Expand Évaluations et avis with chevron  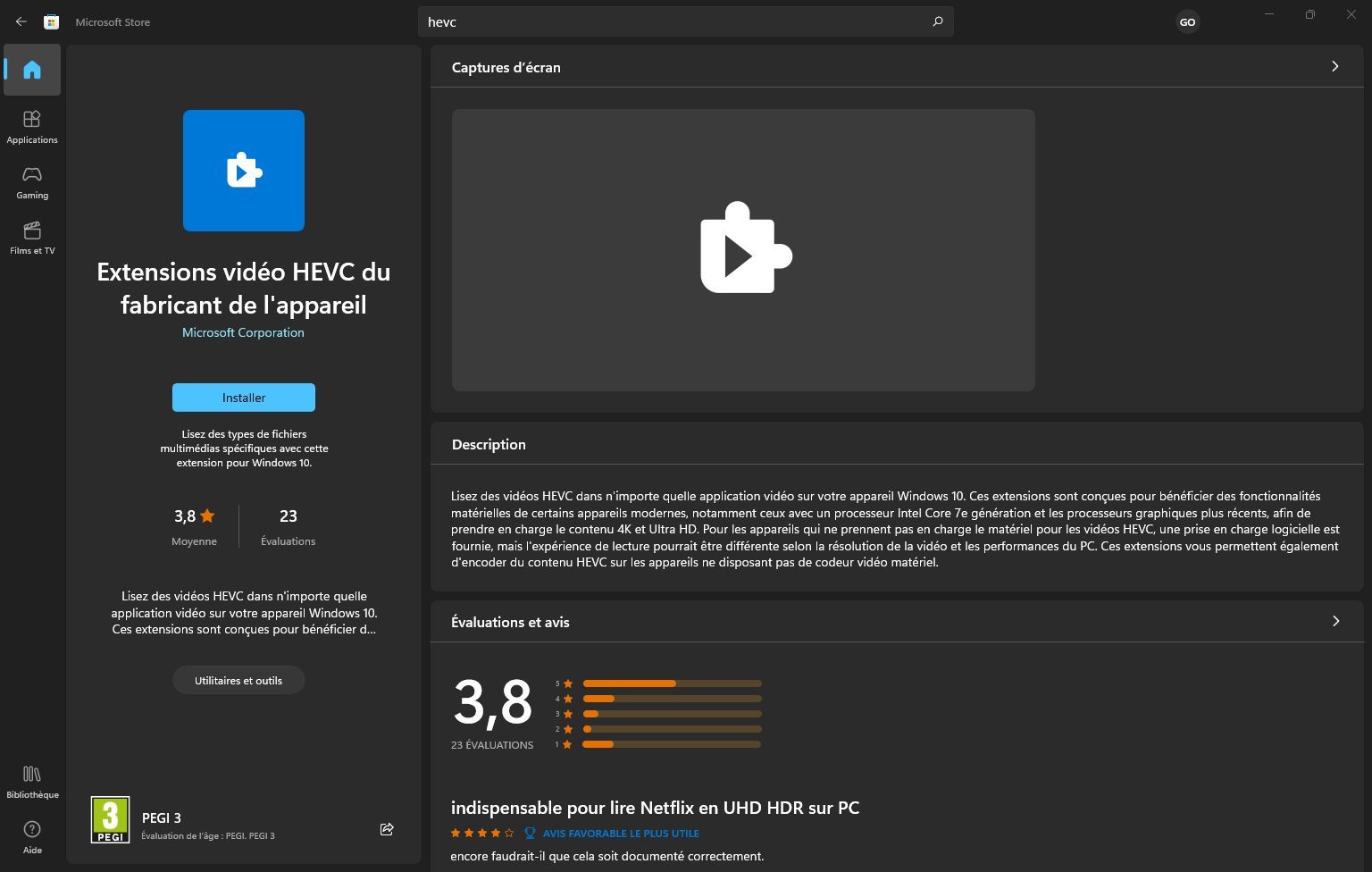coord(1335,621)
